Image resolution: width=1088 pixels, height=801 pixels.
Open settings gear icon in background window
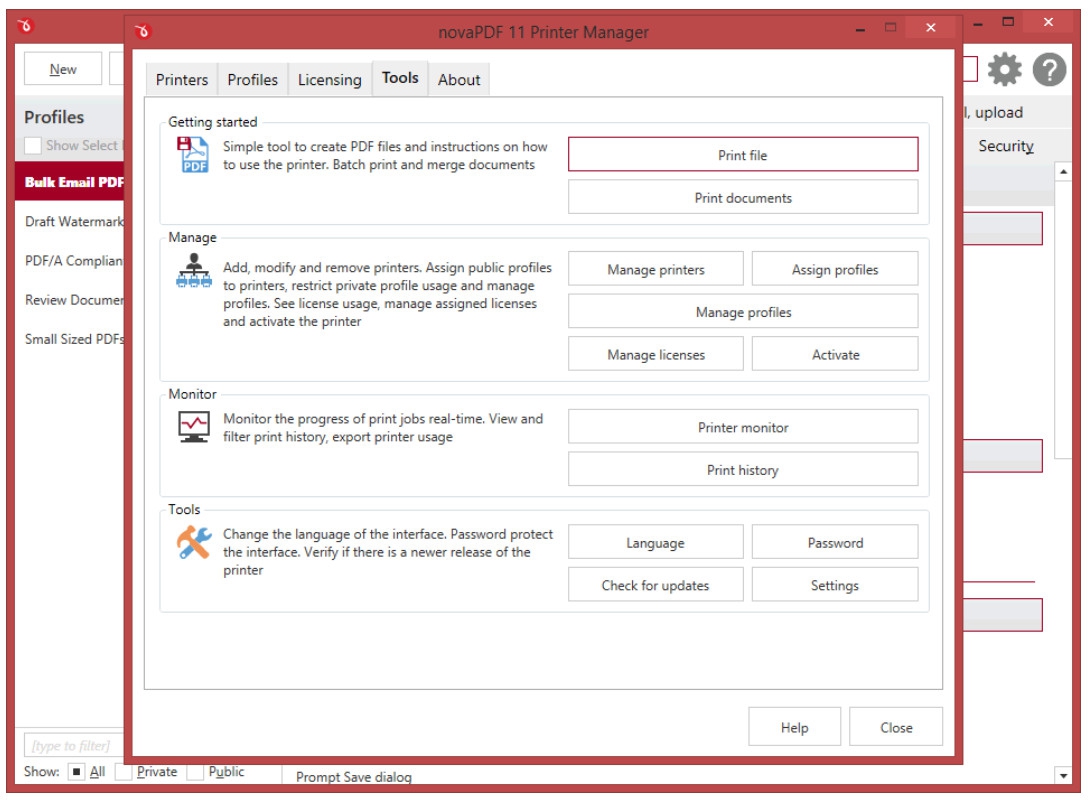(x=1004, y=69)
